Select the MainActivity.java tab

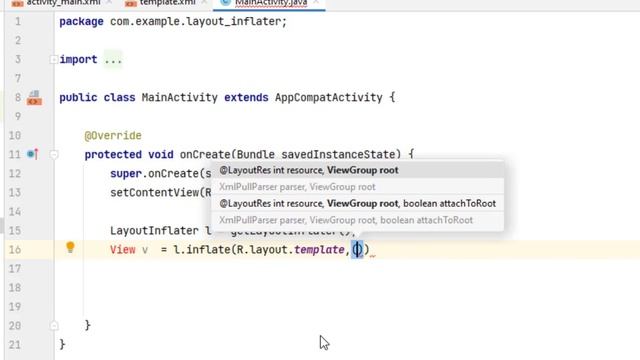point(271,3)
